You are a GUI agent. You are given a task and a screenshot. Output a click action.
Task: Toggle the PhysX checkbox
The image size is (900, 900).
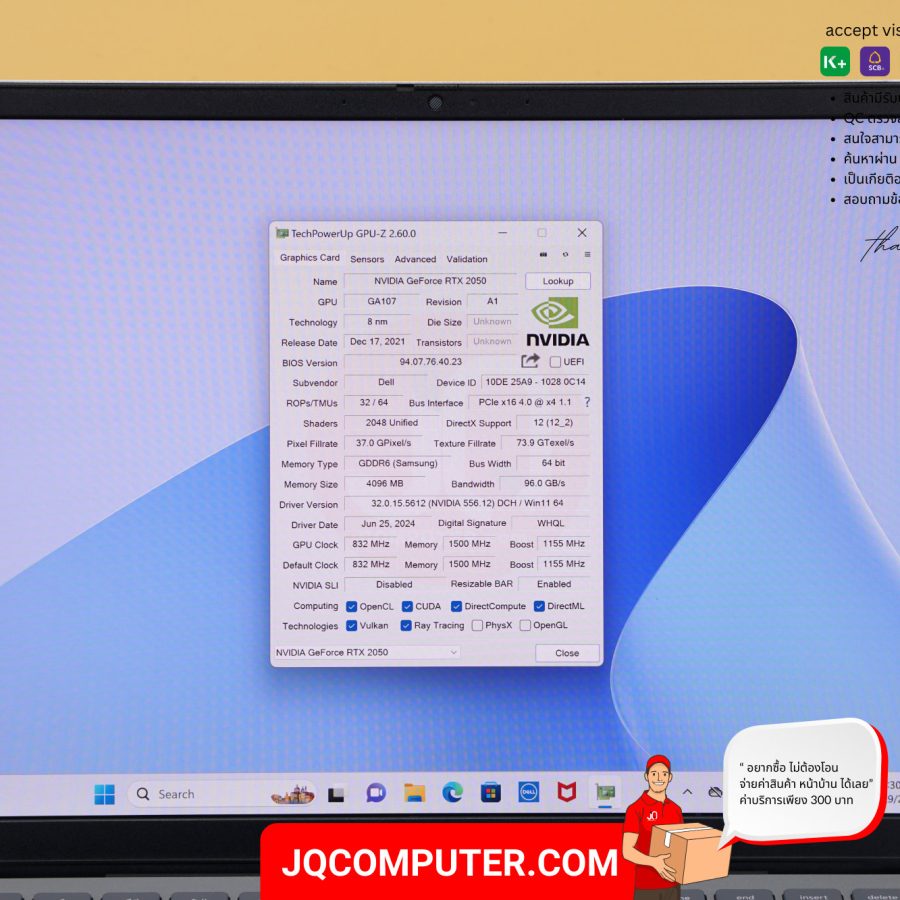pos(477,626)
